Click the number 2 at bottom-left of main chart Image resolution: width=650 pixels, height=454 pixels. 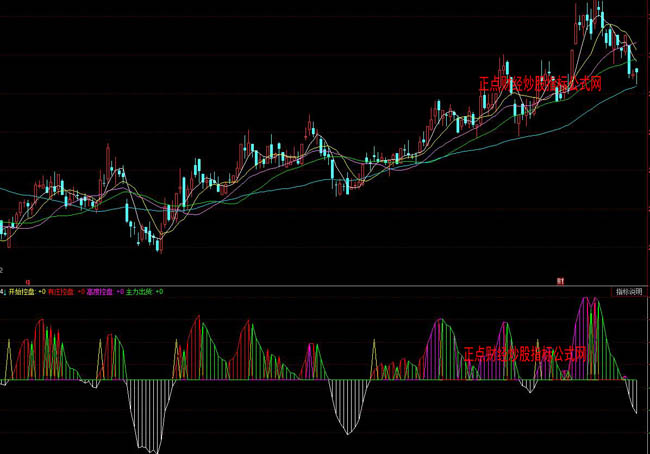point(3,270)
